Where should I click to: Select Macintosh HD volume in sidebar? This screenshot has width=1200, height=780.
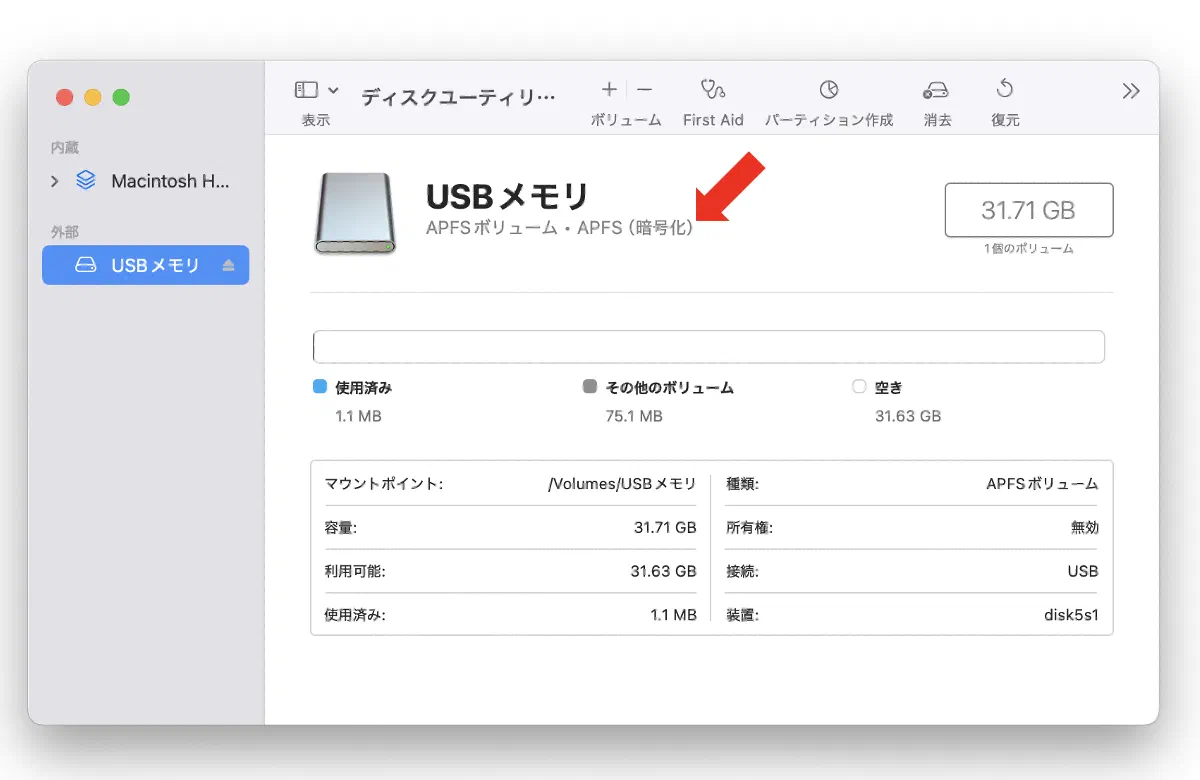(x=145, y=182)
